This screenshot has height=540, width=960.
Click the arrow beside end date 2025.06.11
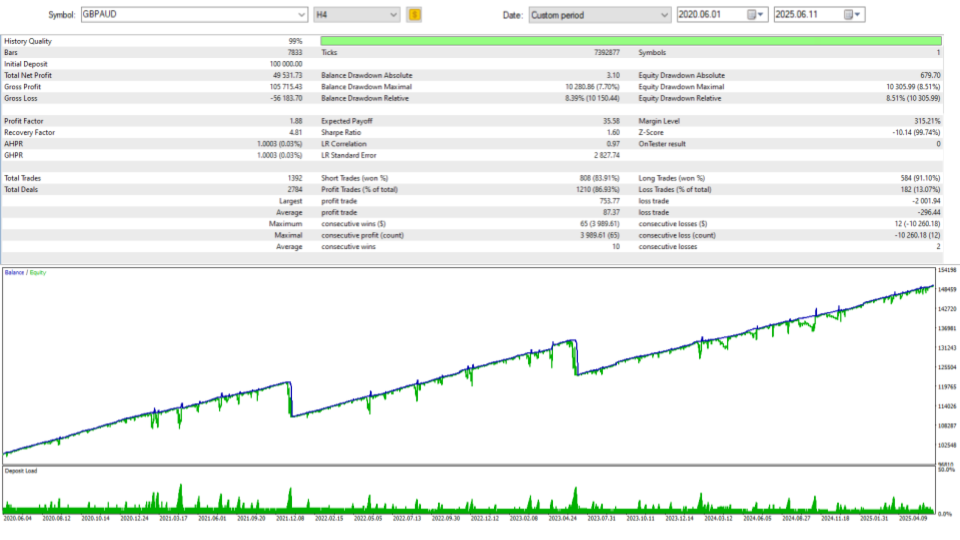(858, 15)
